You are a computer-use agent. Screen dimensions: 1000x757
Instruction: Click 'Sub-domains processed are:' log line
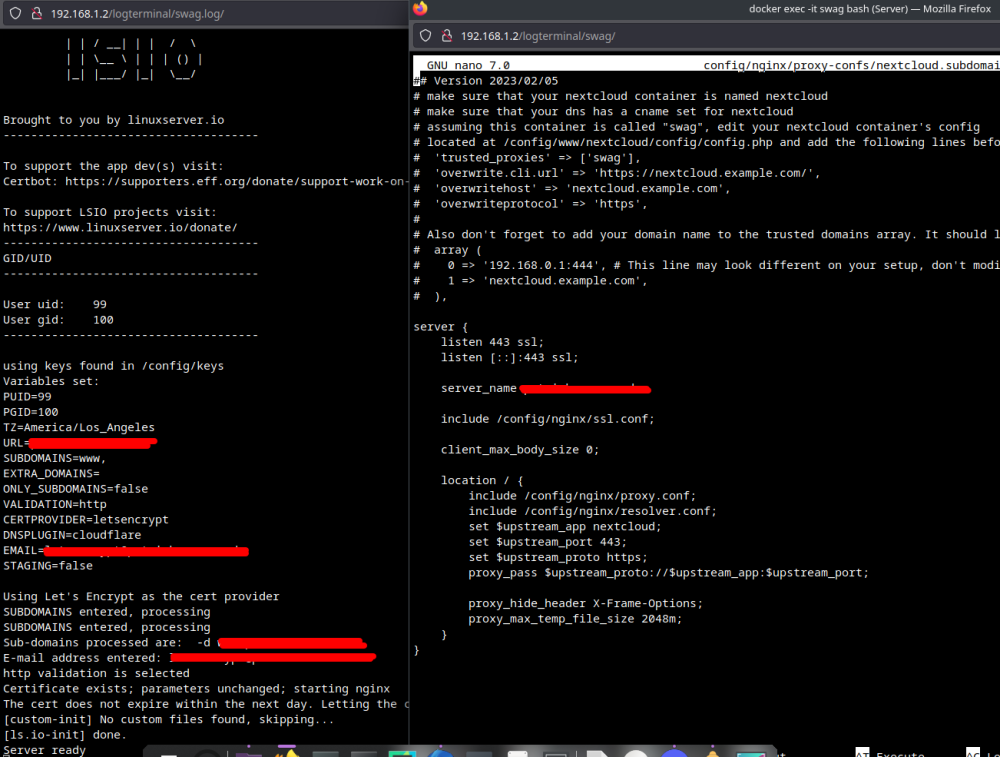pyautogui.click(x=92, y=642)
